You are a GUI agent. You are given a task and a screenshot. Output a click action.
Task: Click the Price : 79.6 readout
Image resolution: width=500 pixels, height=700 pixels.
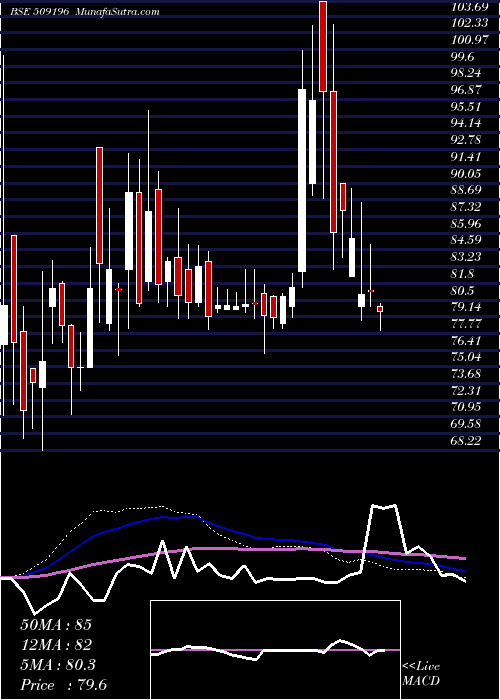coord(64,685)
